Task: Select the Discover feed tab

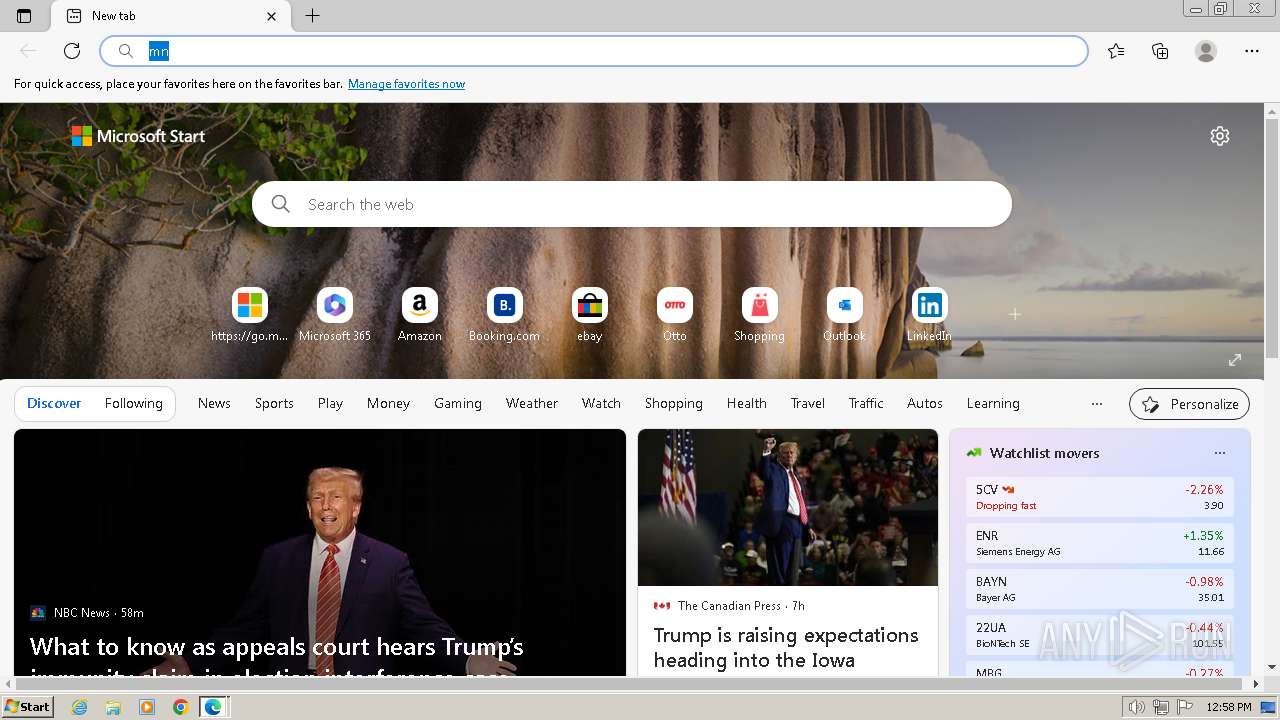Action: click(54, 403)
